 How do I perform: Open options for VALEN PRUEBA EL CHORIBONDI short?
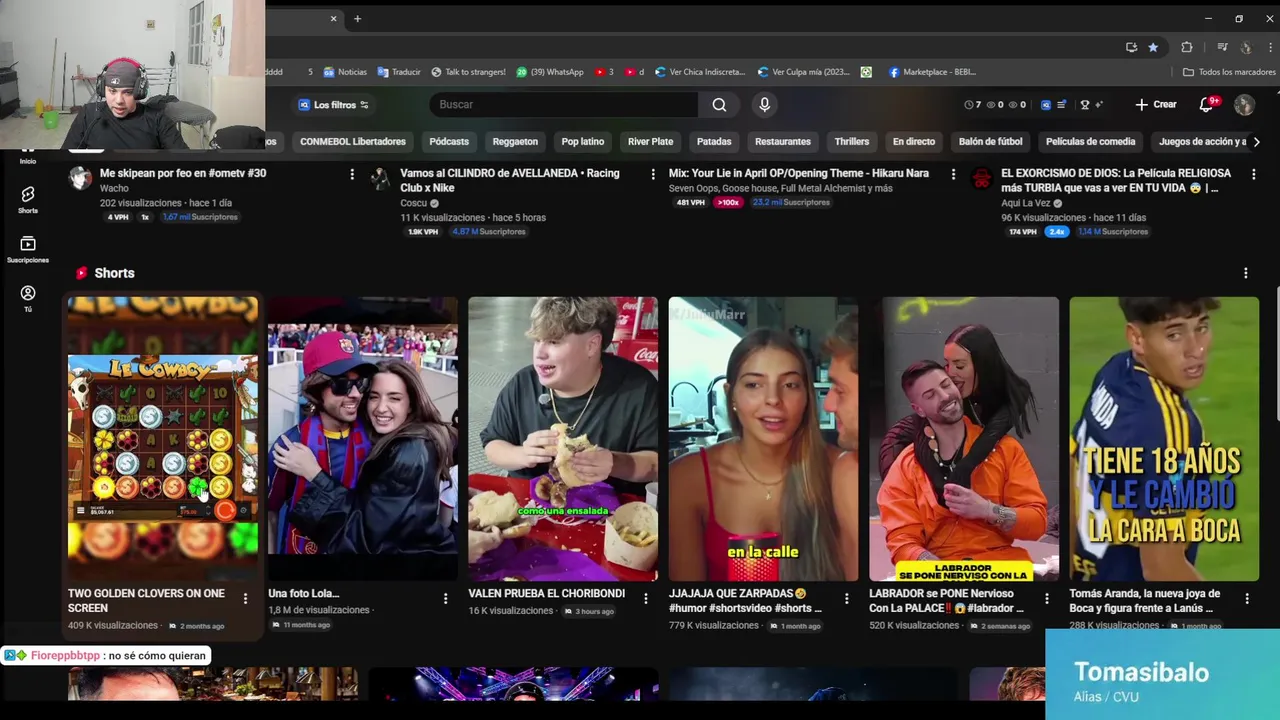[646, 599]
